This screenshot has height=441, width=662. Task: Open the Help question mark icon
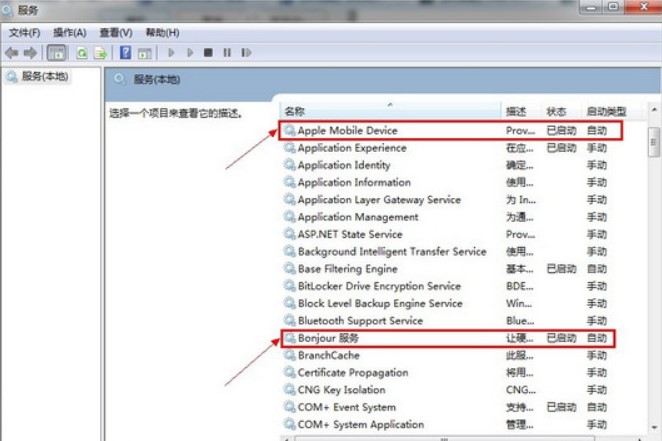[x=125, y=52]
